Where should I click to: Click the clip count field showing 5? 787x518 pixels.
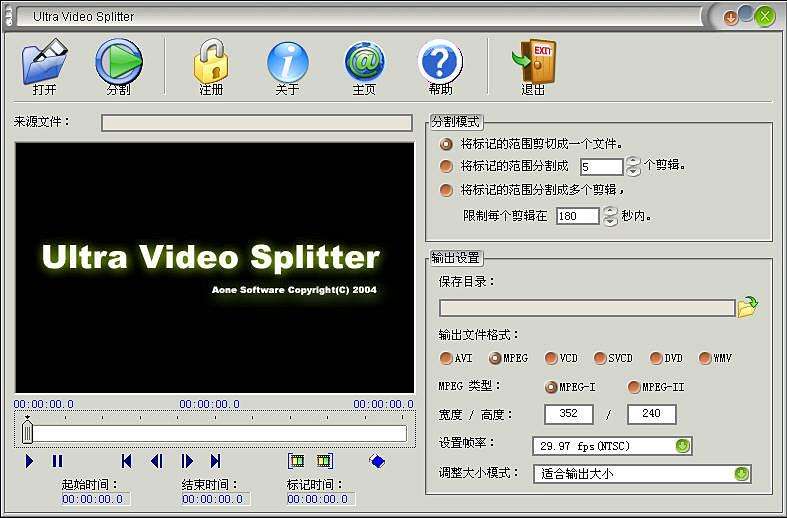(x=601, y=167)
